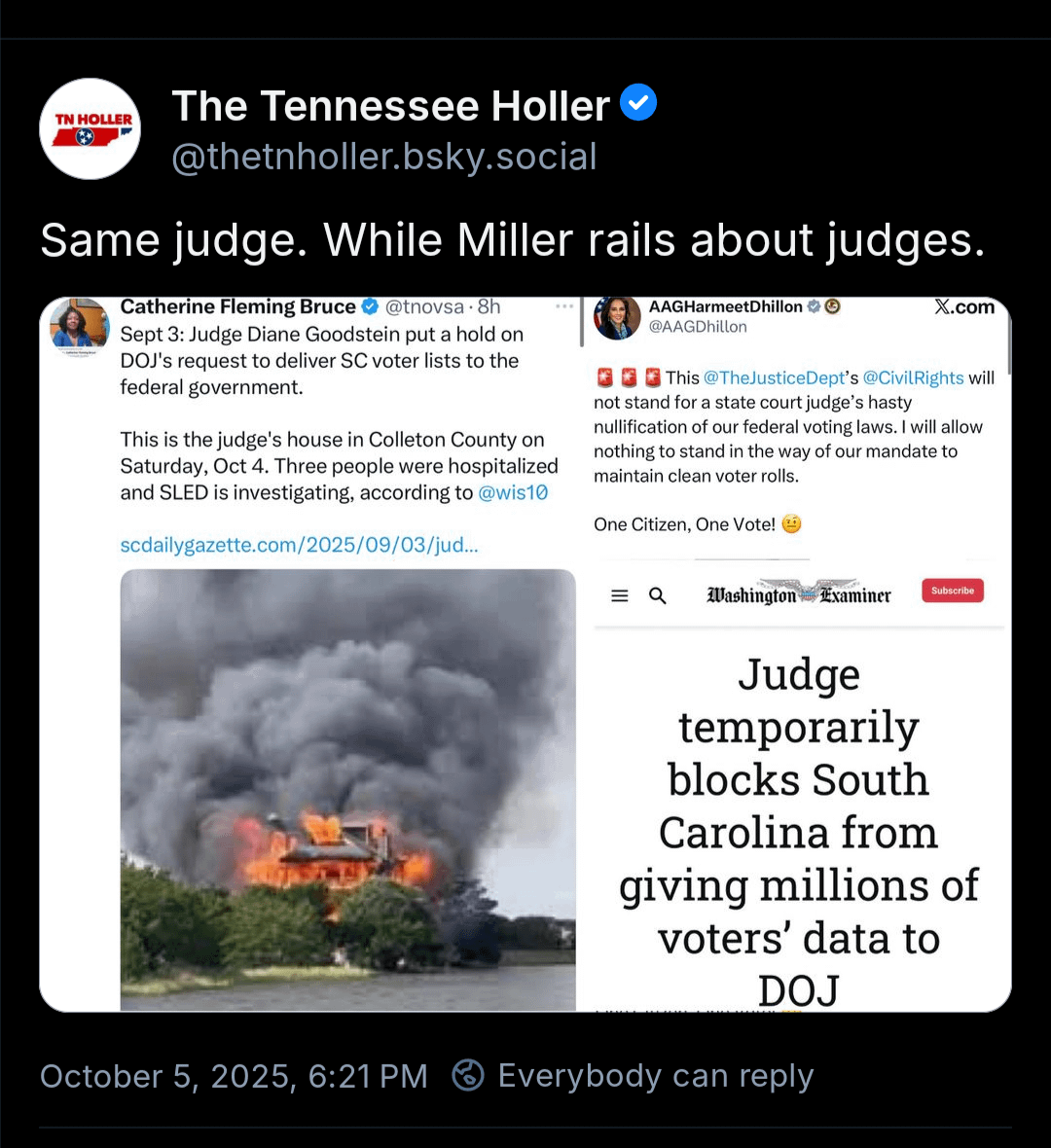This screenshot has width=1051, height=1148.
Task: Open the @thetnholler.bsky.social handle
Action: [x=384, y=157]
